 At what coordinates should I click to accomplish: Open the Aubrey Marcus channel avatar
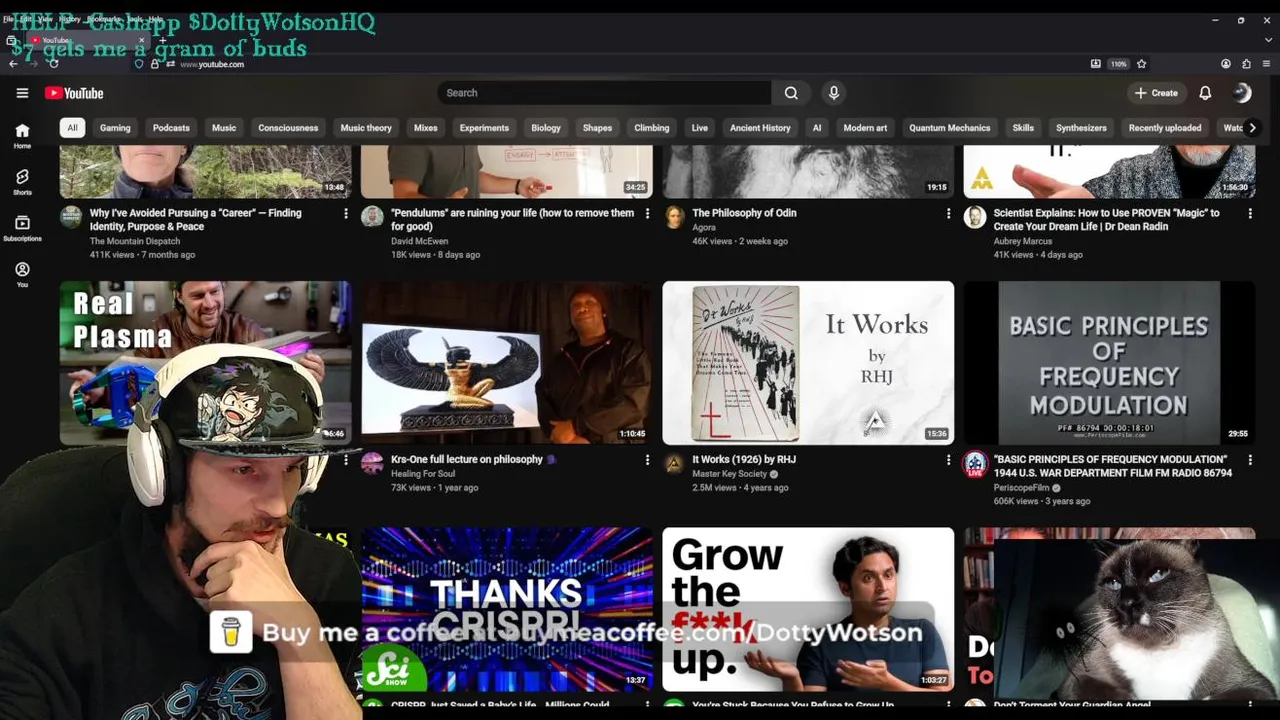click(975, 217)
